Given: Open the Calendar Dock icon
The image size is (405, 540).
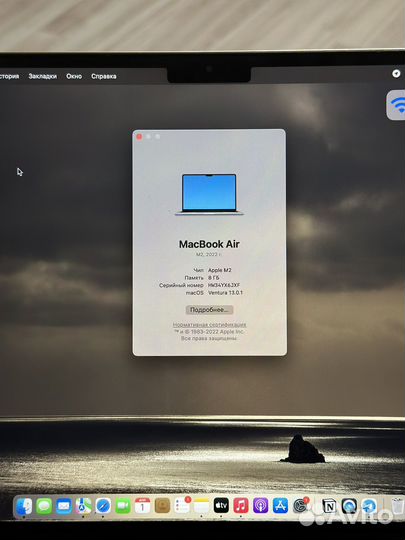Looking at the screenshot, I should coord(142,507).
